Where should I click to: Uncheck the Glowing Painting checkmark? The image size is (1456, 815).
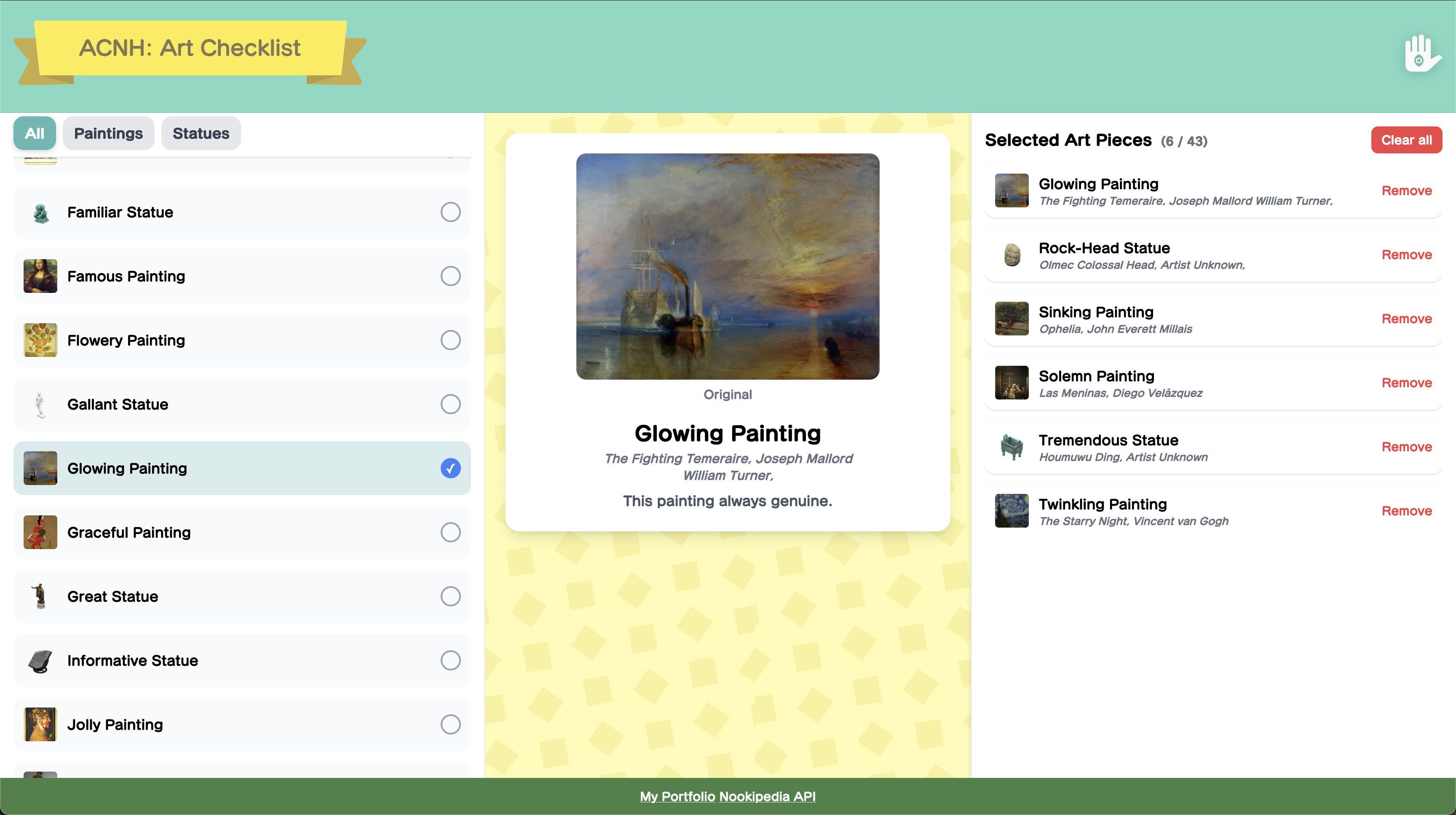[450, 468]
